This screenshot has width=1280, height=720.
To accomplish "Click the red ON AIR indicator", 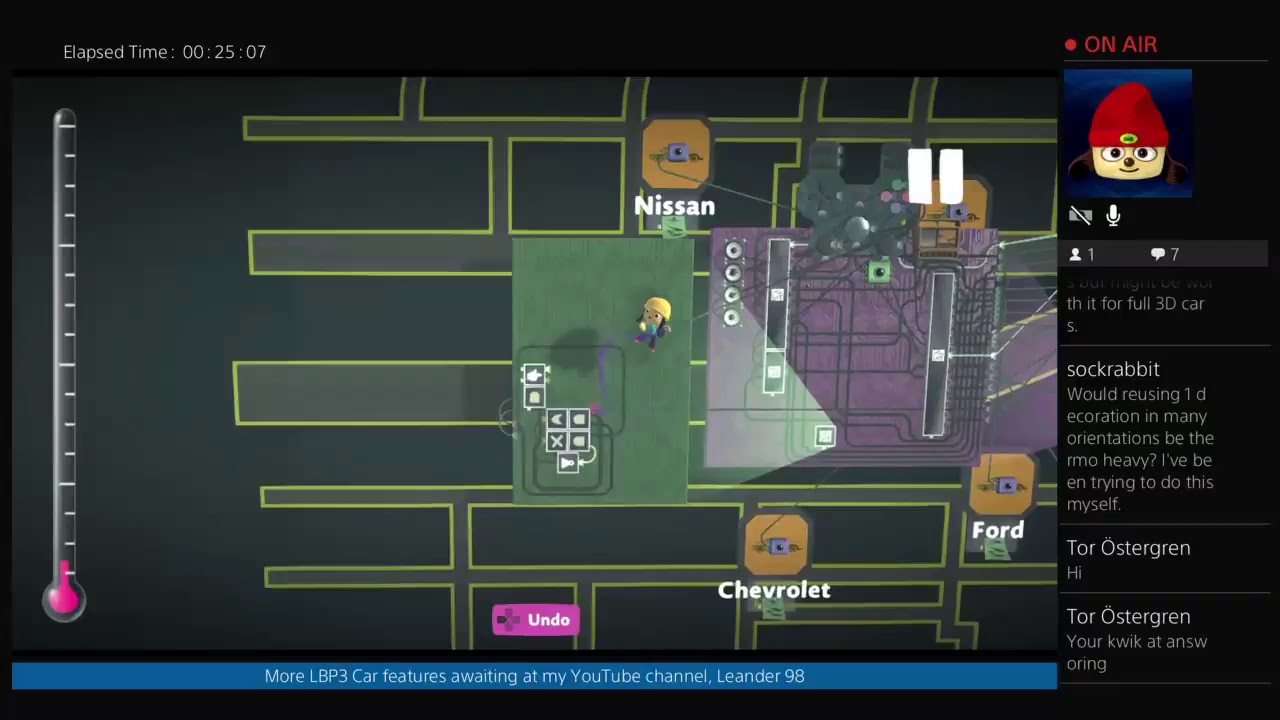I will coord(1111,45).
